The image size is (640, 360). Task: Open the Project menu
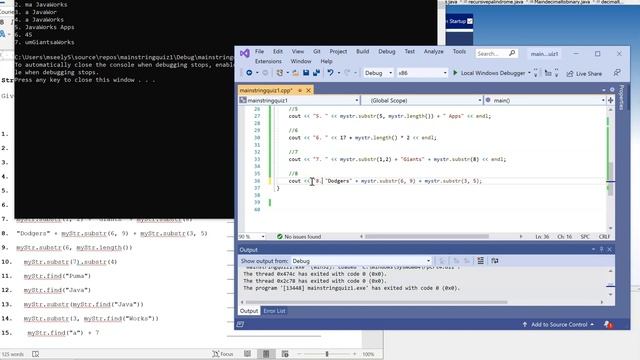coord(338,51)
